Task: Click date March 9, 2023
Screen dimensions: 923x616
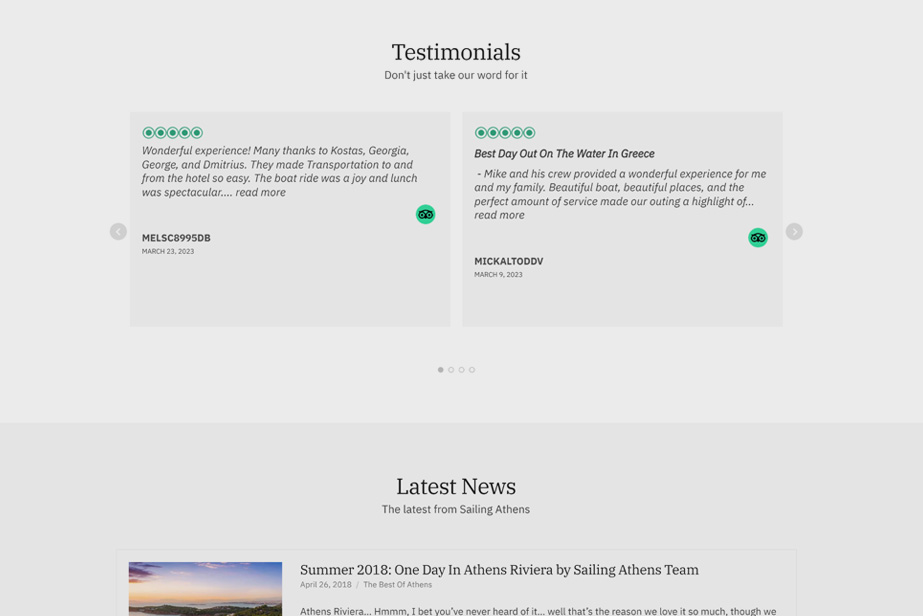Action: click(x=498, y=274)
